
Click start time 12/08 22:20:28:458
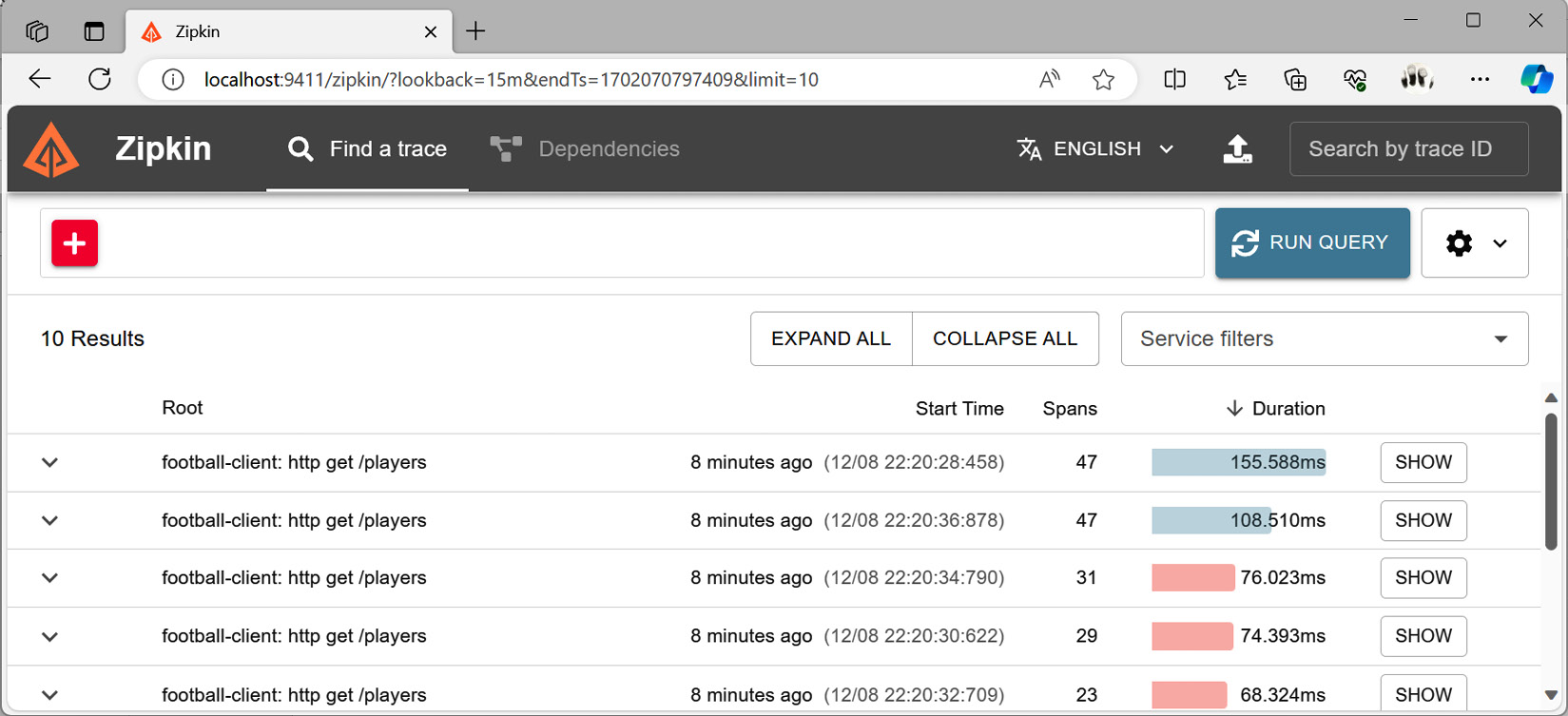point(914,463)
